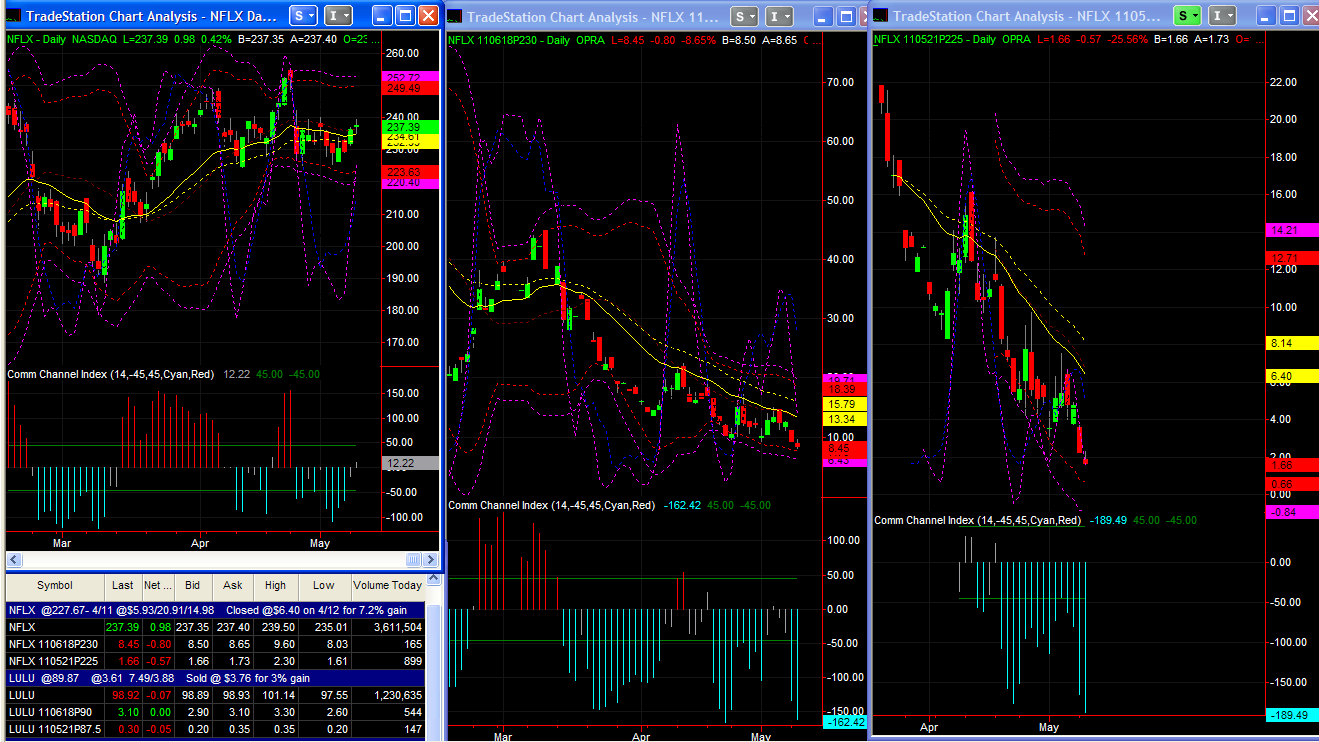Open the S symbol-link dropdown in the NFLX Daily chart window

[x=303, y=15]
